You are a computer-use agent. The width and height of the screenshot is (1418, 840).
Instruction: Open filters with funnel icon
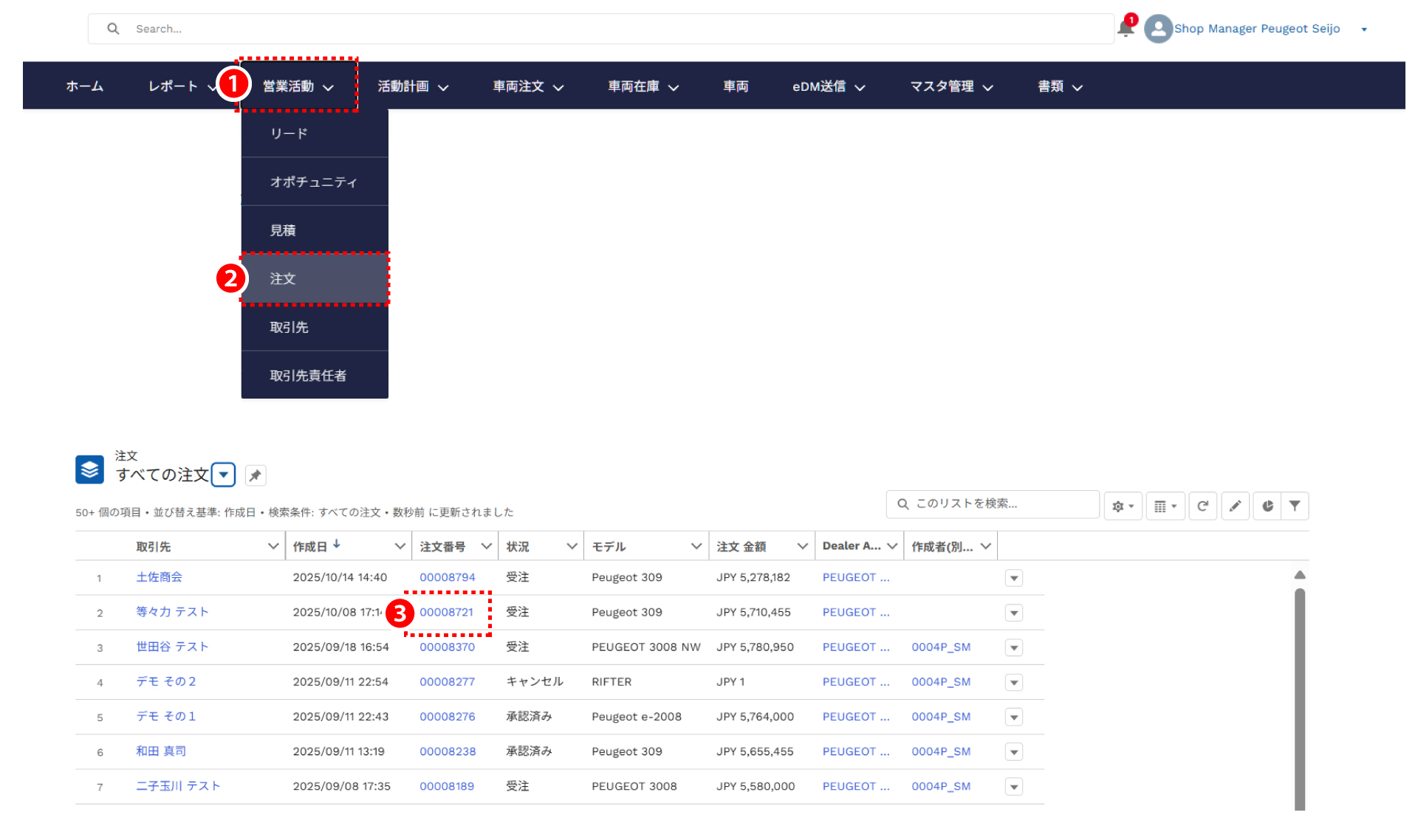(1295, 506)
